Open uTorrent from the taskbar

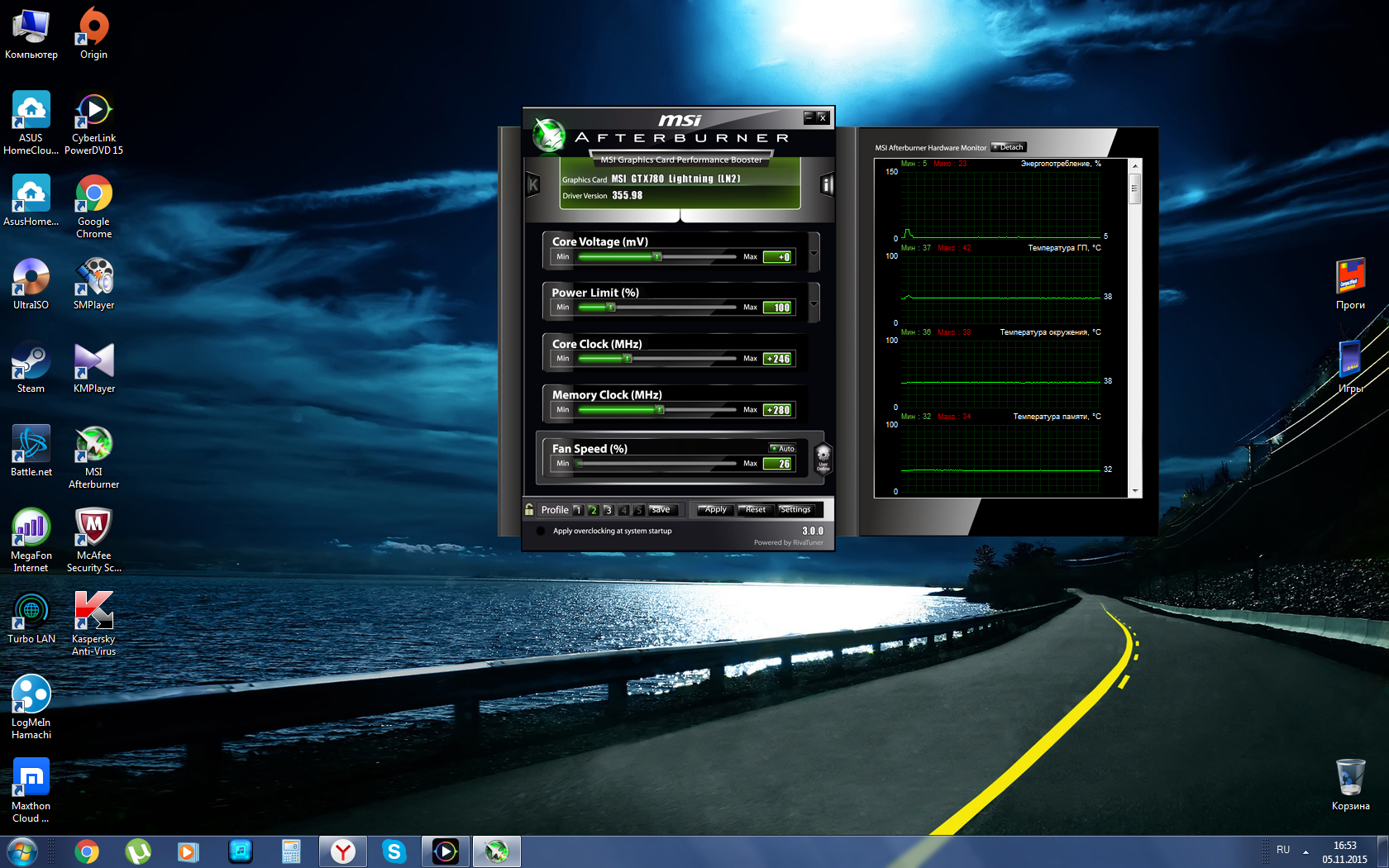(138, 851)
